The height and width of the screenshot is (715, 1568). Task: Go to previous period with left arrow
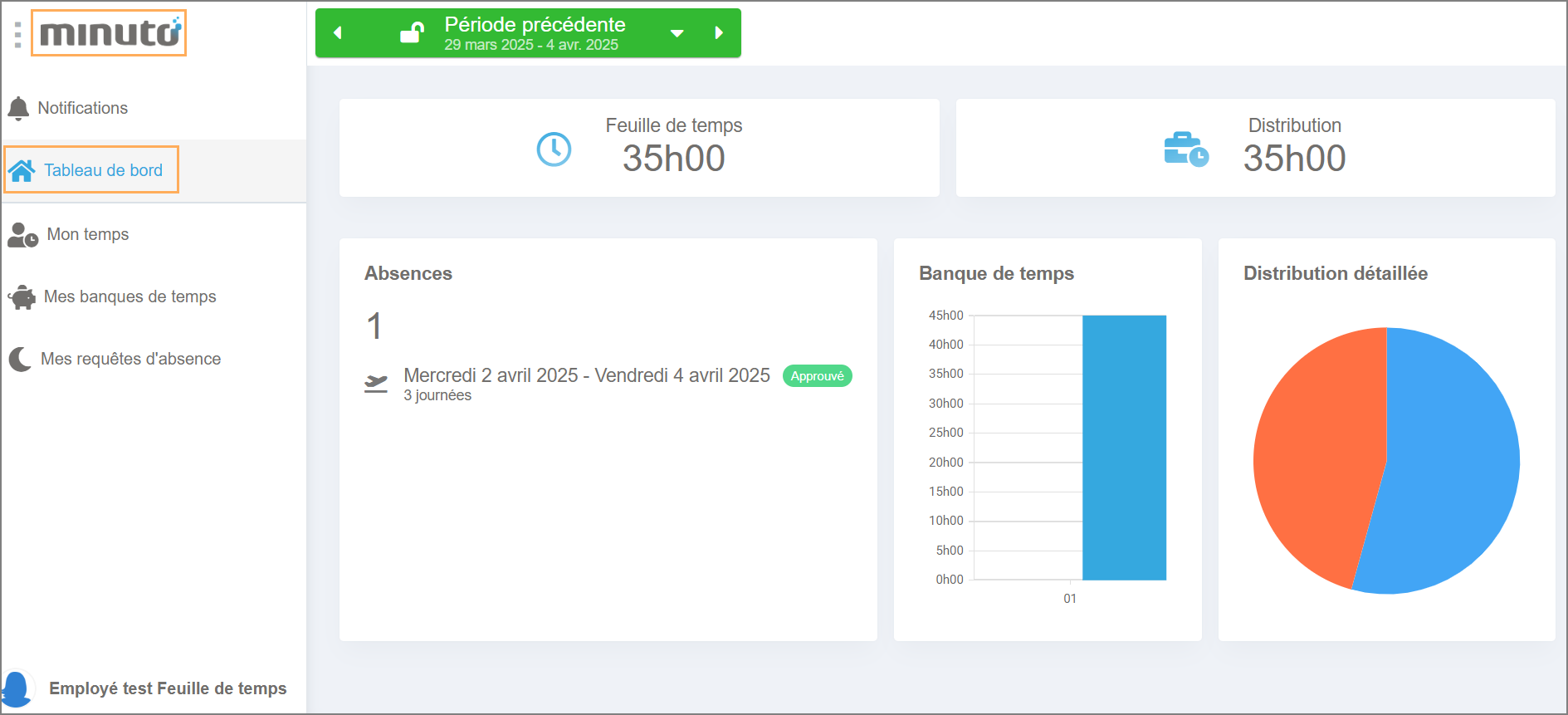(338, 33)
